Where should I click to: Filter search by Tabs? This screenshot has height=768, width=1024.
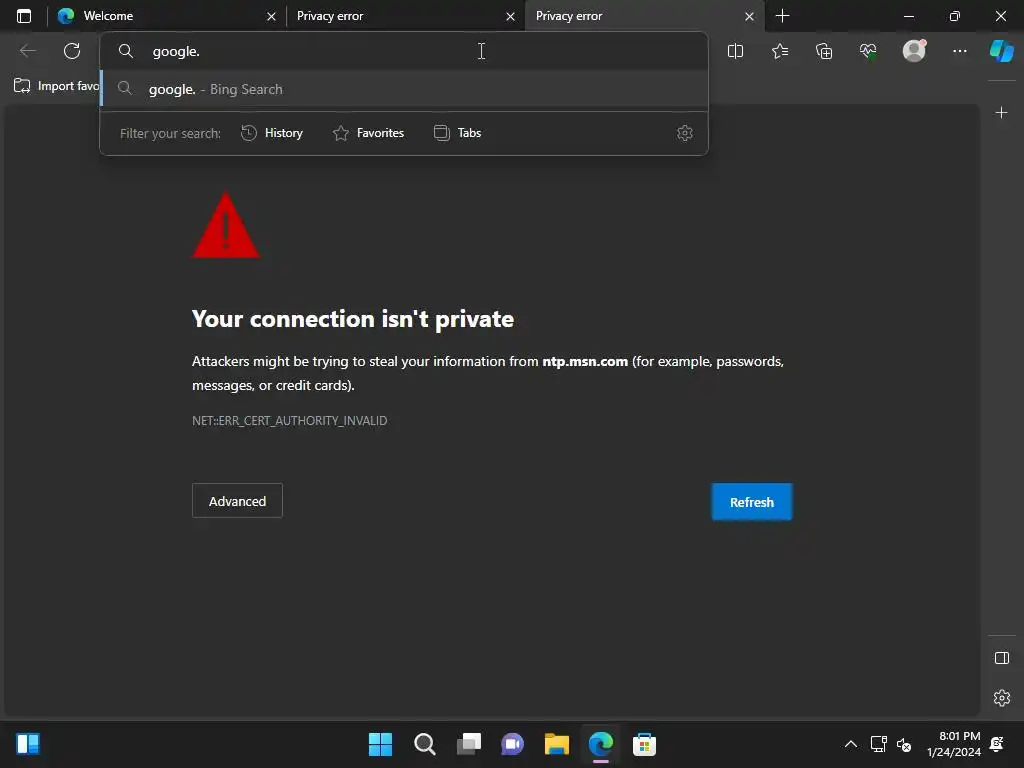(x=458, y=133)
